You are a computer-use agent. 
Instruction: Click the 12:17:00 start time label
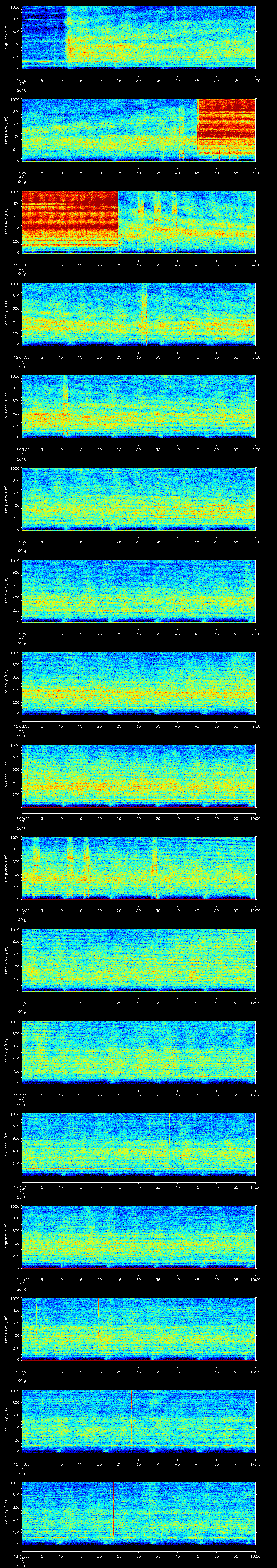point(21,1556)
